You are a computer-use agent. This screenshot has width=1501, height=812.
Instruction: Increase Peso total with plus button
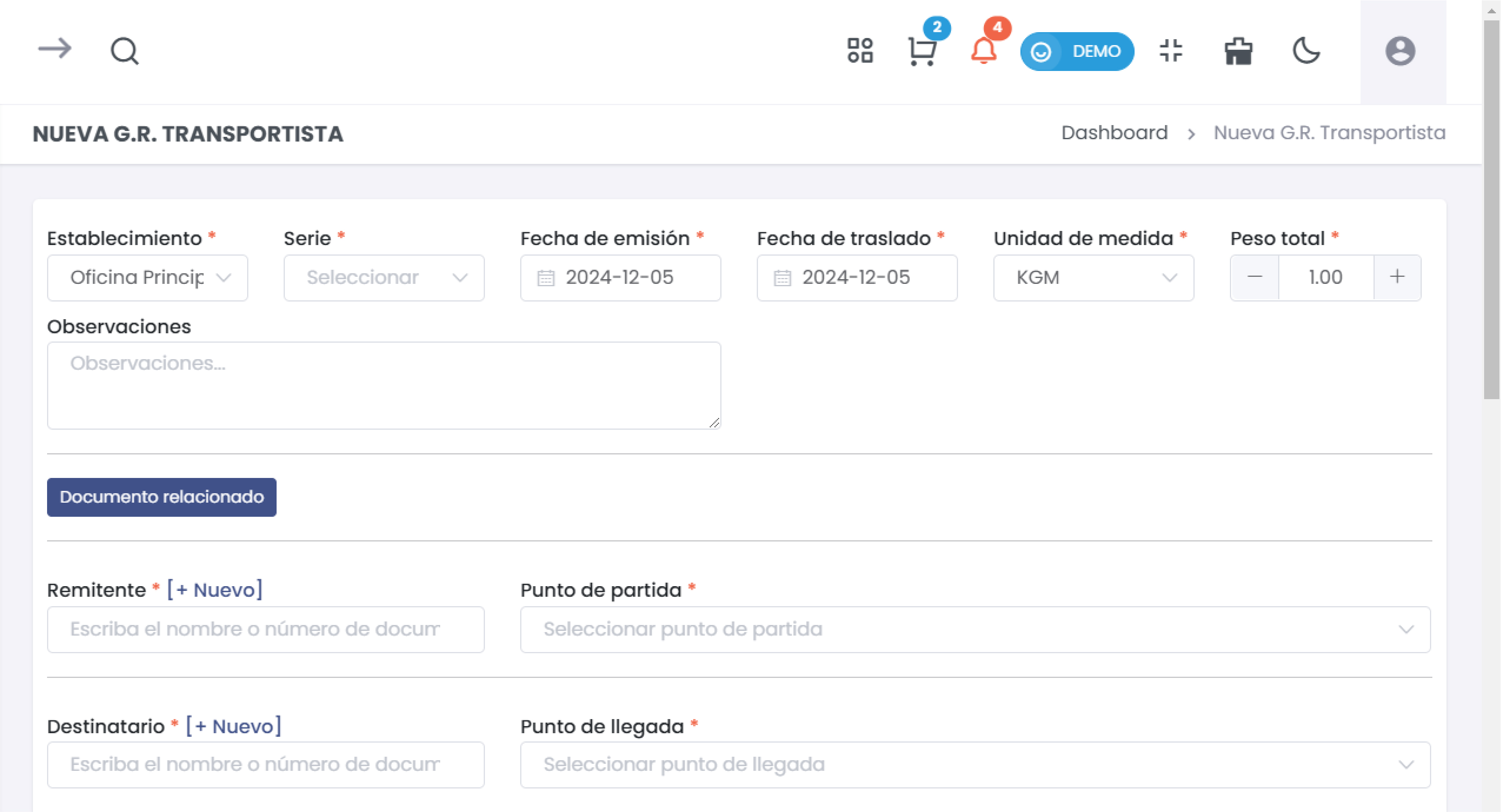(x=1397, y=277)
